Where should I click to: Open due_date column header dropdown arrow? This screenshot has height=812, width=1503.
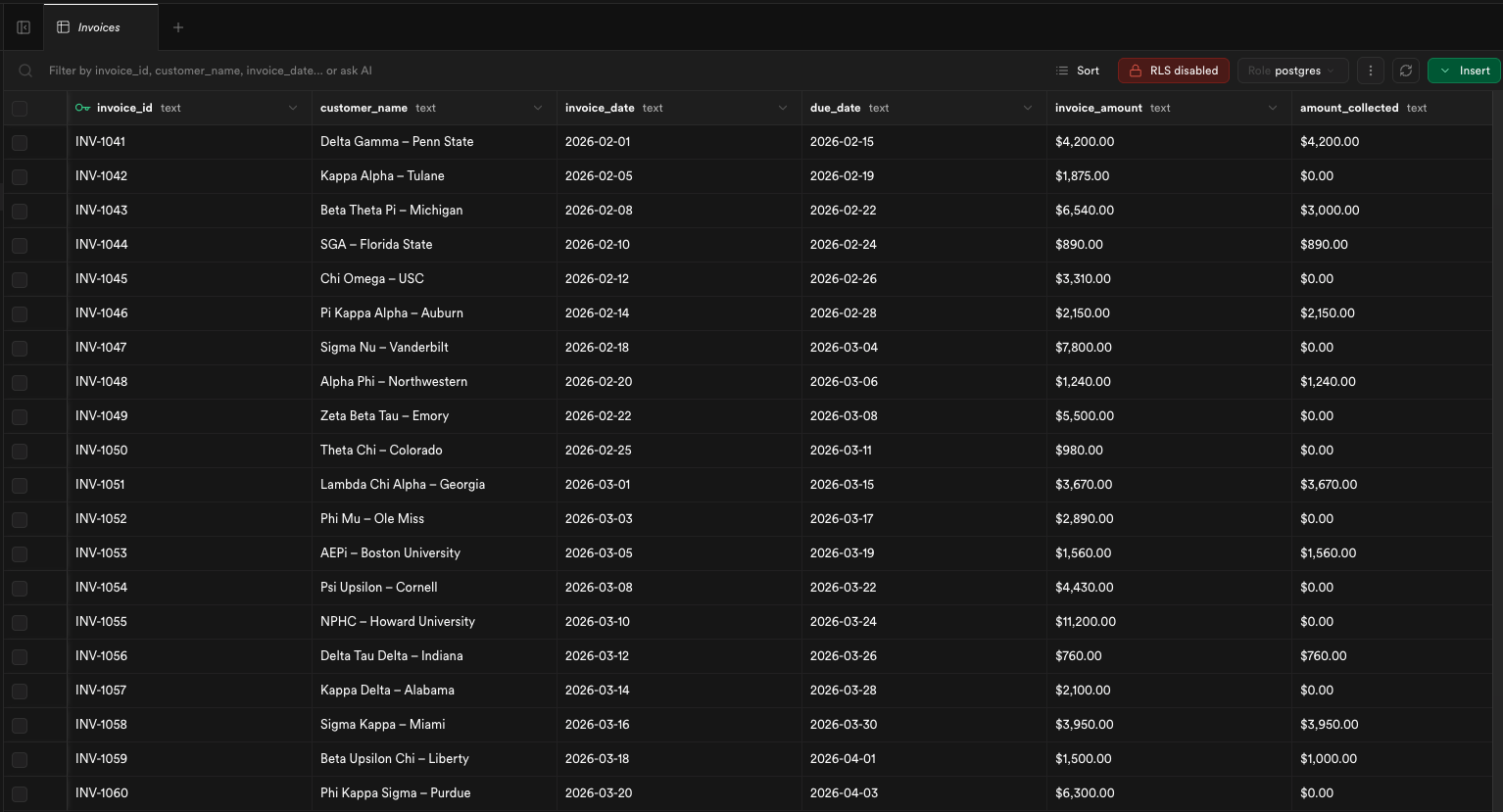[x=1028, y=108]
